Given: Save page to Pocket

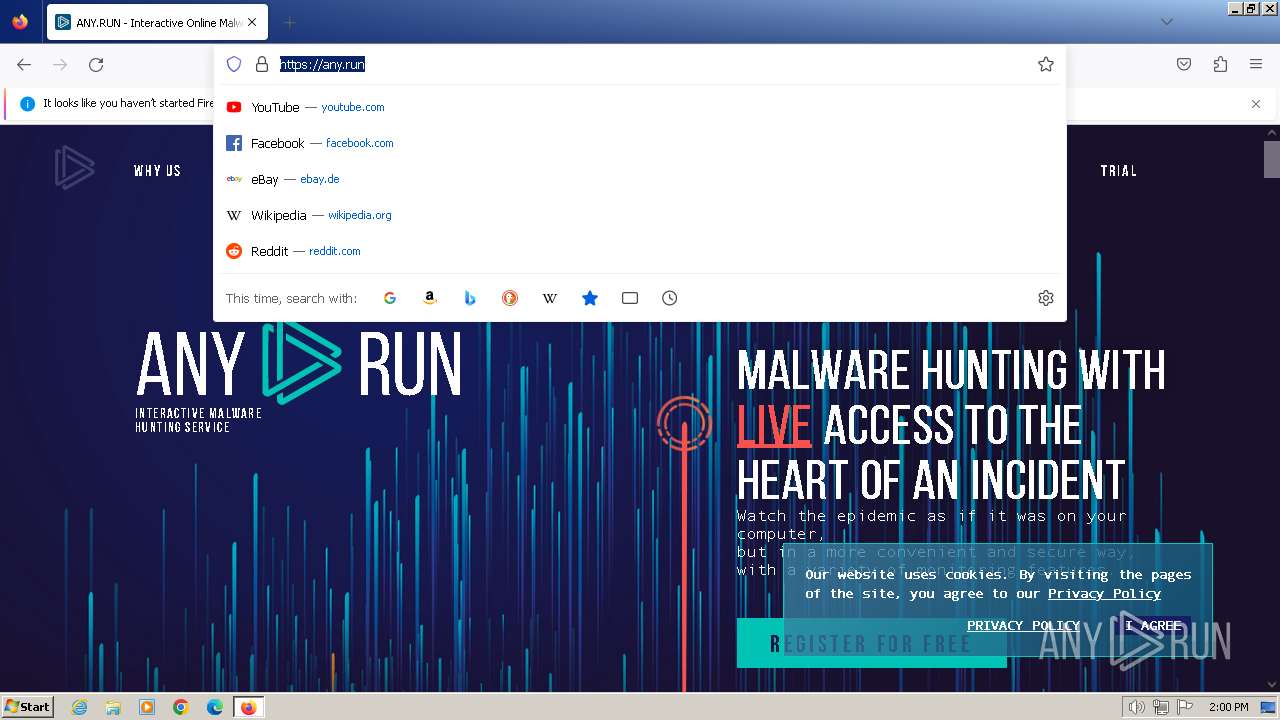Looking at the screenshot, I should 1184,64.
